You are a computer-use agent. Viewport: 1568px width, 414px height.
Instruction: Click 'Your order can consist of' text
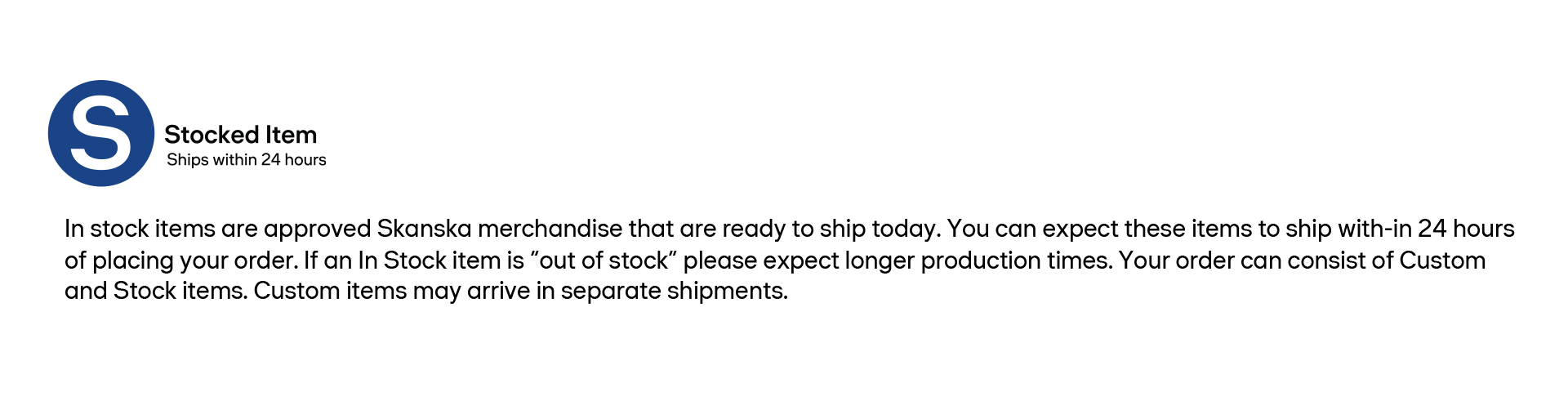tap(1255, 260)
